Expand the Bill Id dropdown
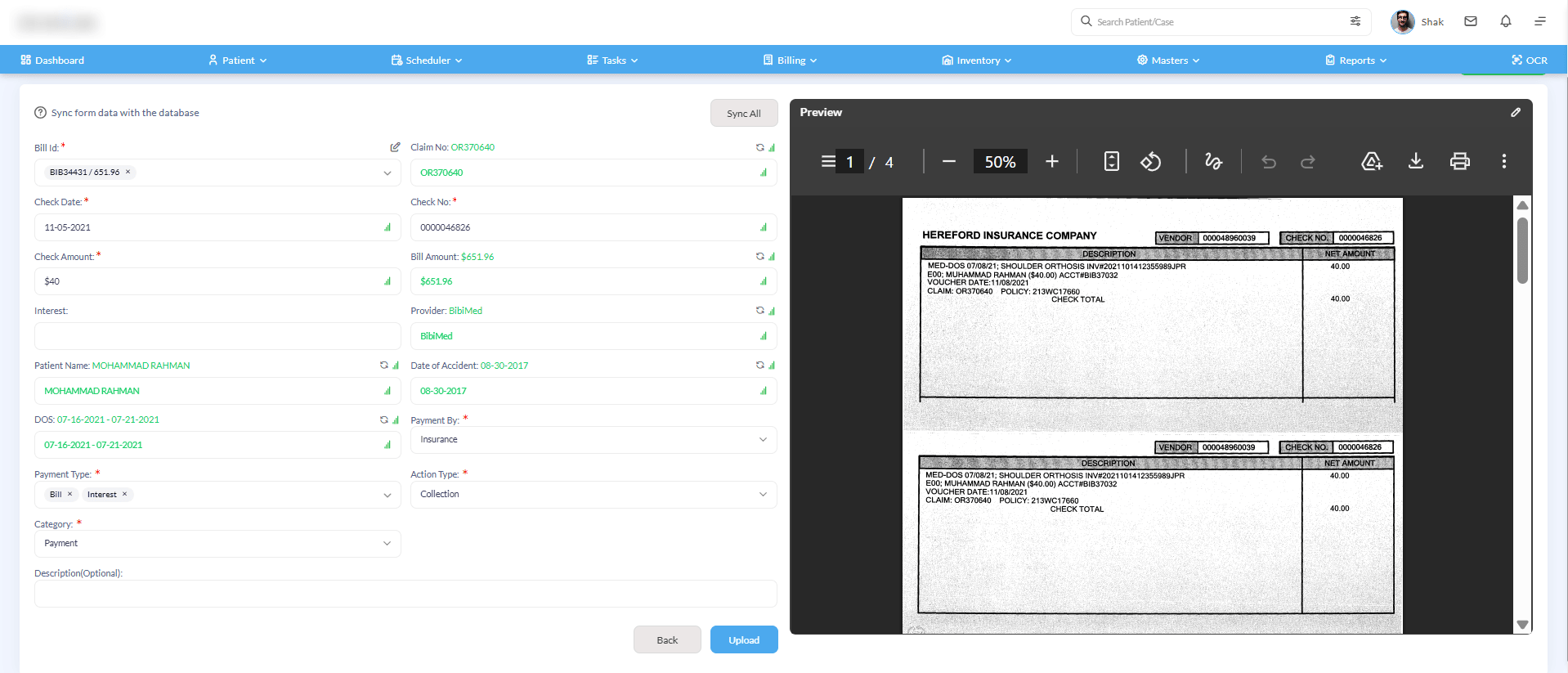Screen dimensions: 1568x673 (x=388, y=173)
